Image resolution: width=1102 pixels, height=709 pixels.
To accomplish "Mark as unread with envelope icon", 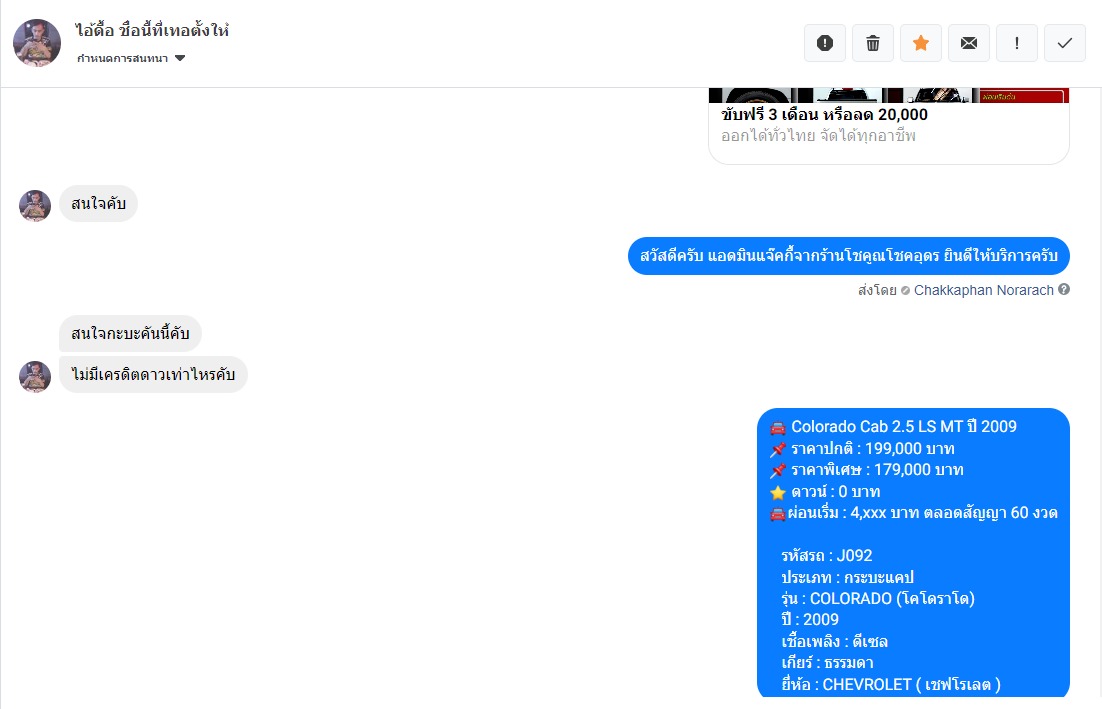I will pyautogui.click(x=968, y=43).
